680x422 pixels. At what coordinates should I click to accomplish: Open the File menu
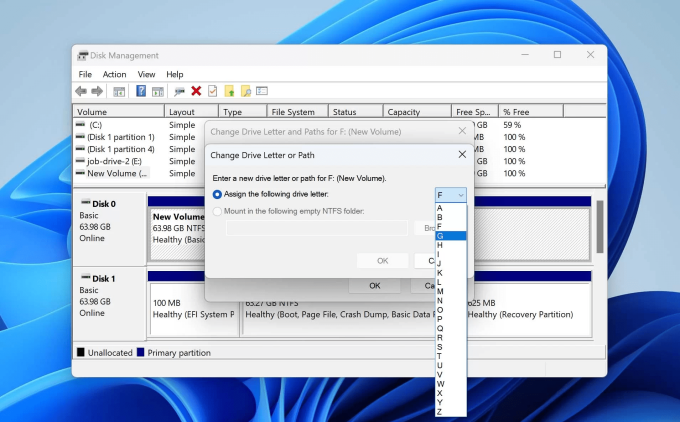85,74
